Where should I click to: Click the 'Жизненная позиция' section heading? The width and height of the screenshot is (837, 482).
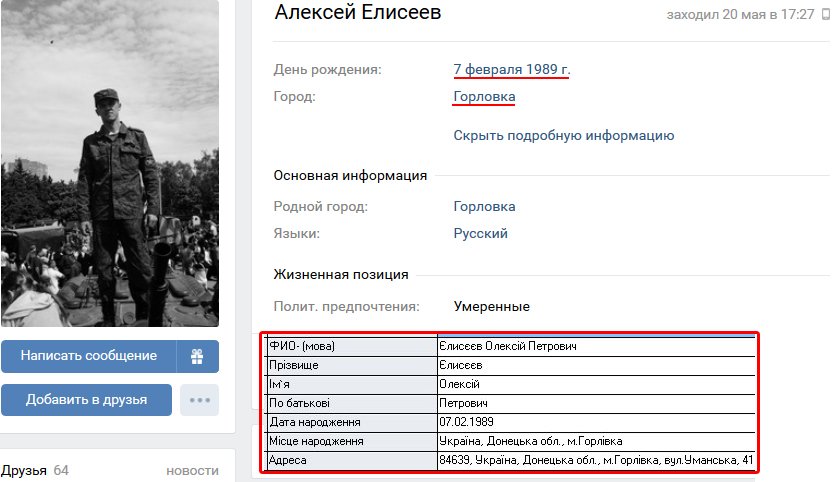pos(341,275)
